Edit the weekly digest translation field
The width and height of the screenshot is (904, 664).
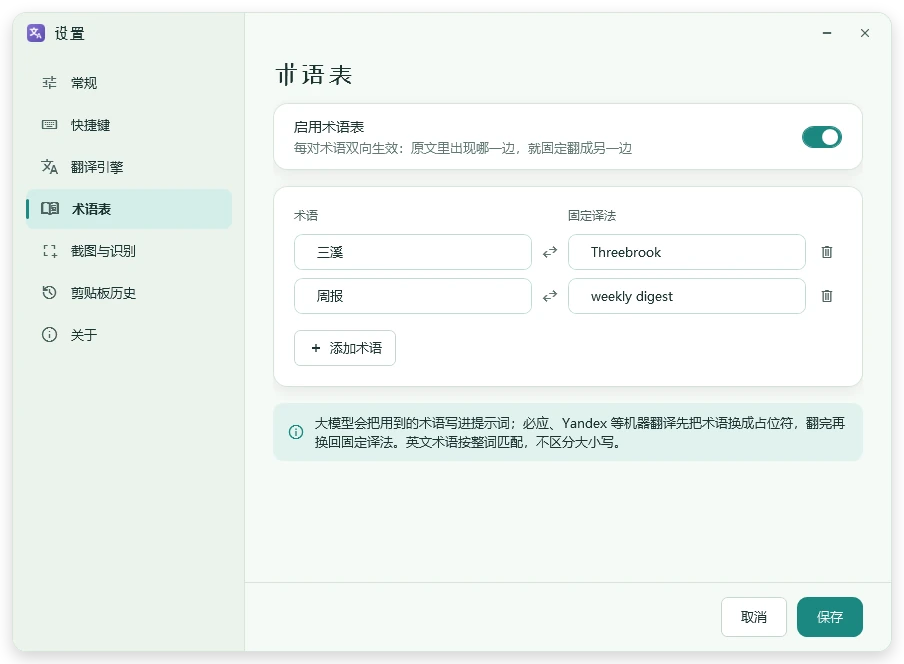click(x=687, y=296)
